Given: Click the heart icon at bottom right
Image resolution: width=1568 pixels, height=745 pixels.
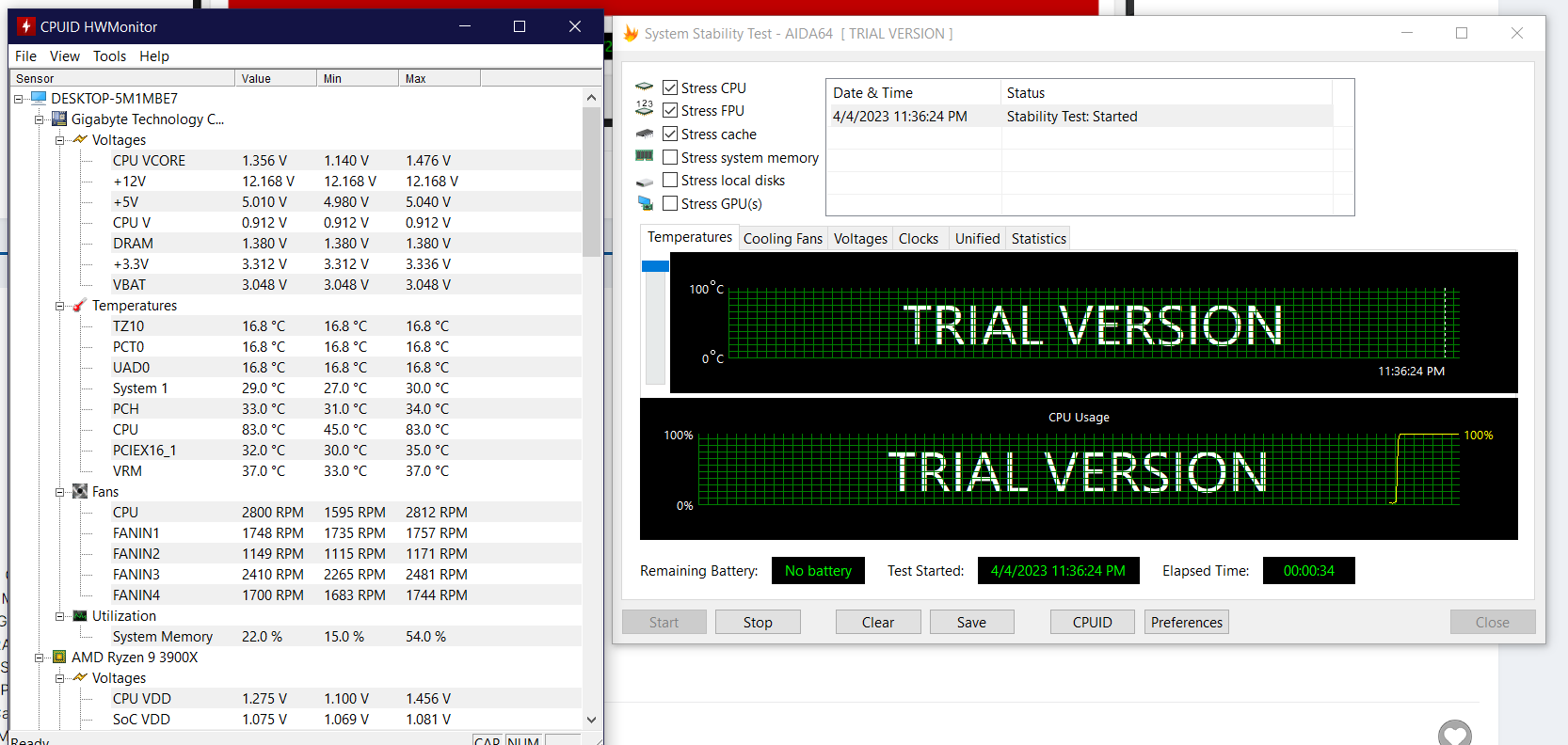Looking at the screenshot, I should (x=1455, y=733).
